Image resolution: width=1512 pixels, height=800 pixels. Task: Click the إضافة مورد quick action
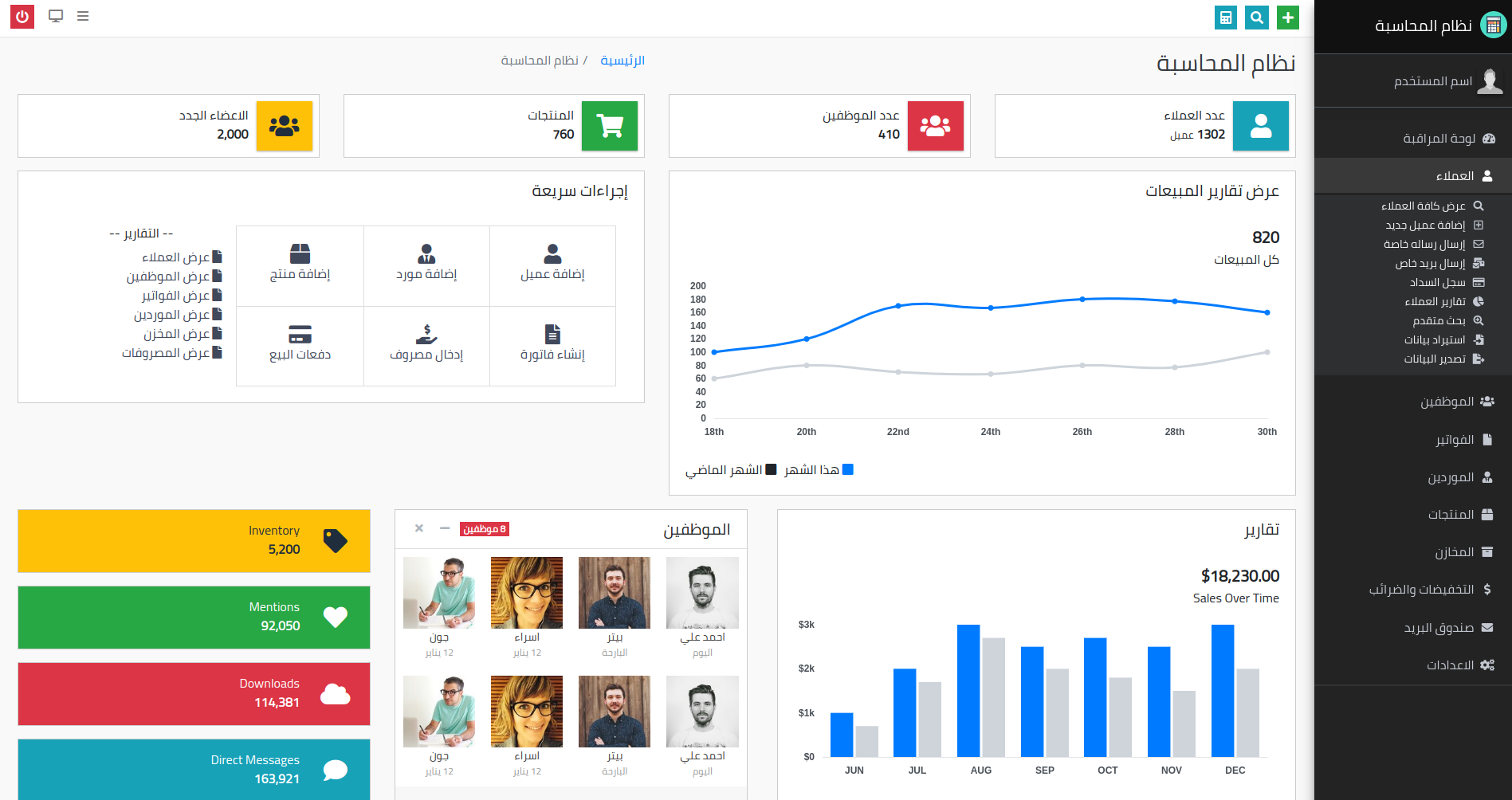click(426, 266)
